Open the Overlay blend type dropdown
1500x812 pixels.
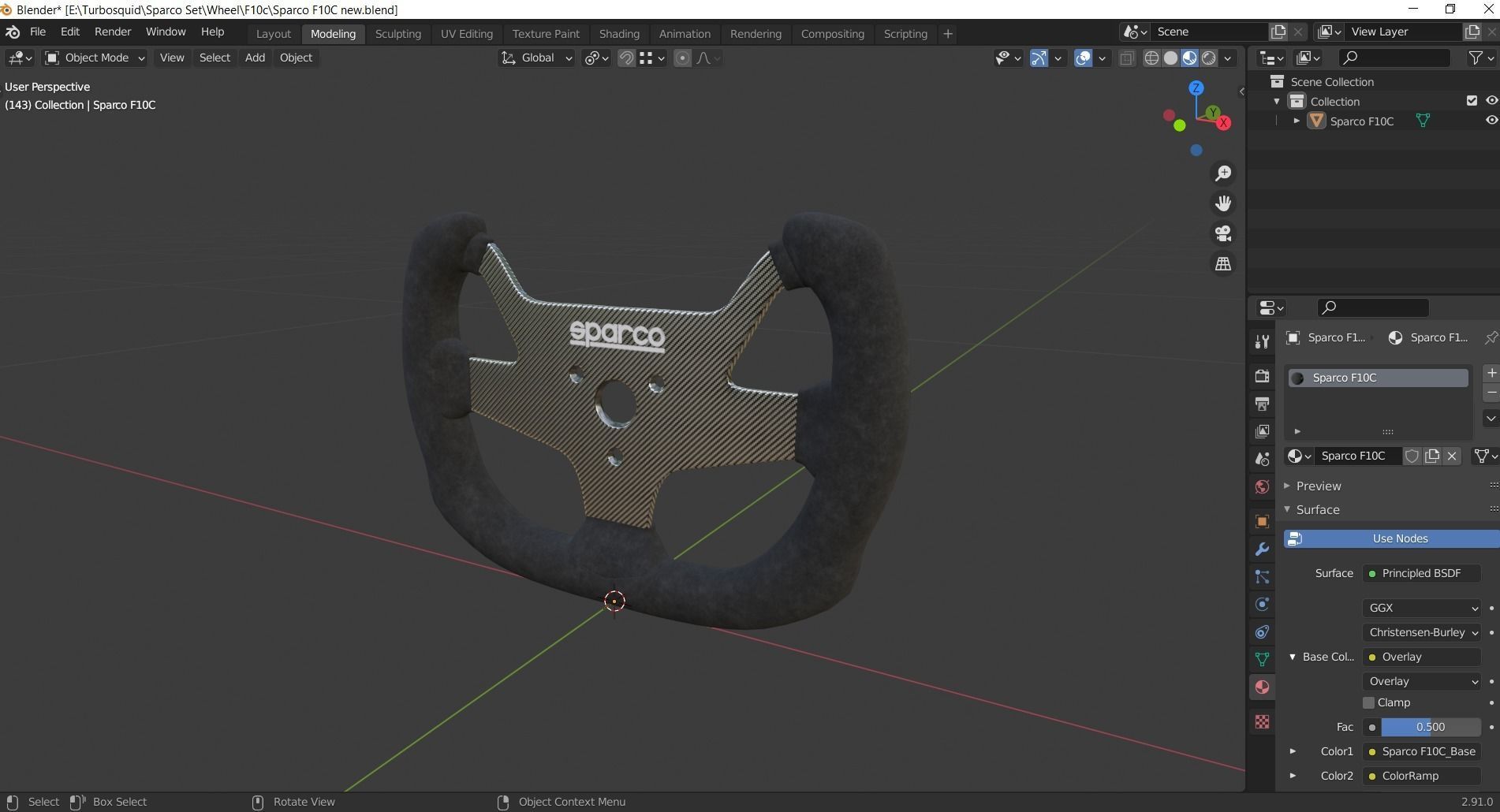1422,681
